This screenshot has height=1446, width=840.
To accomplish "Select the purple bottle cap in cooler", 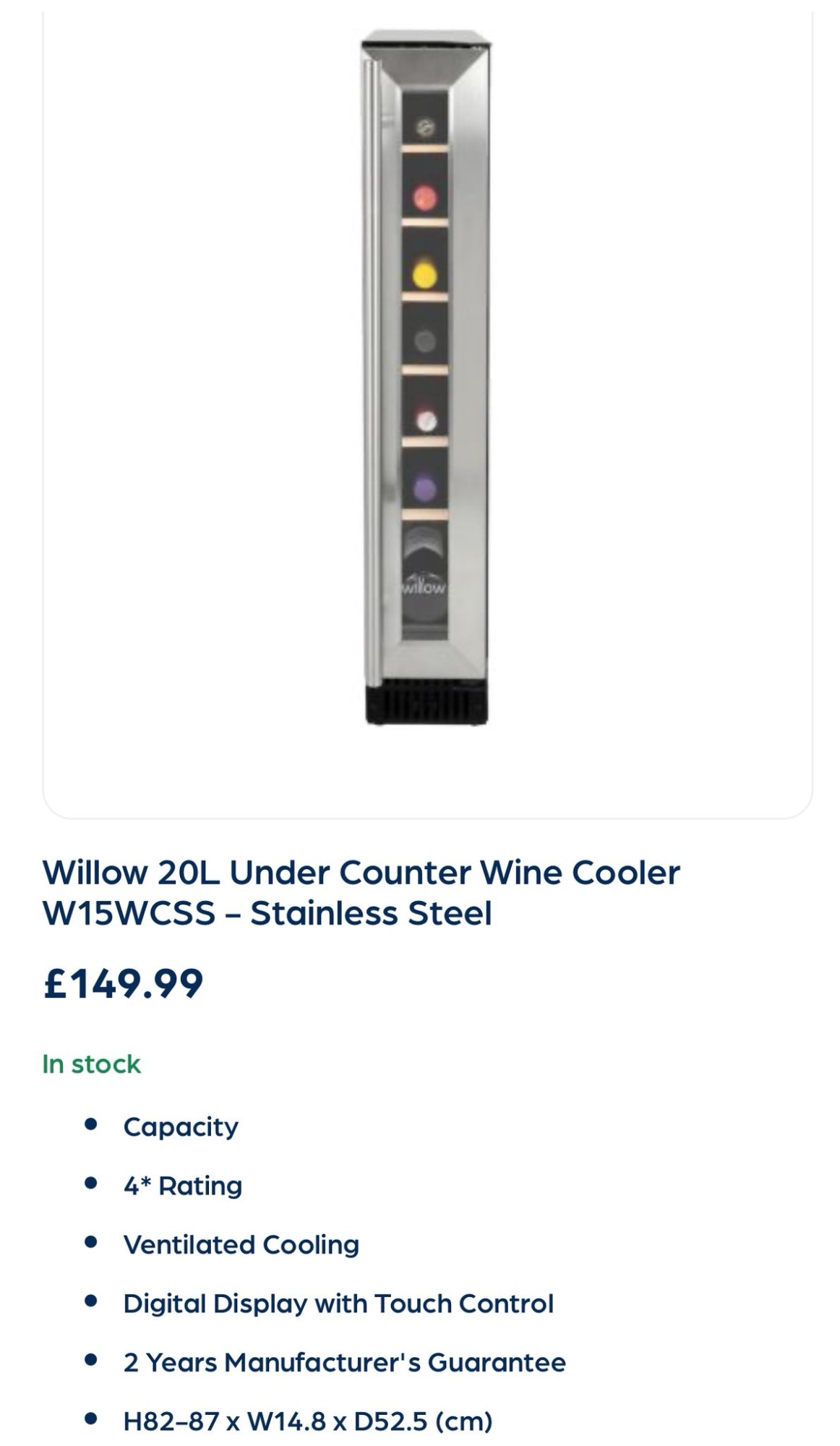I will tap(425, 488).
